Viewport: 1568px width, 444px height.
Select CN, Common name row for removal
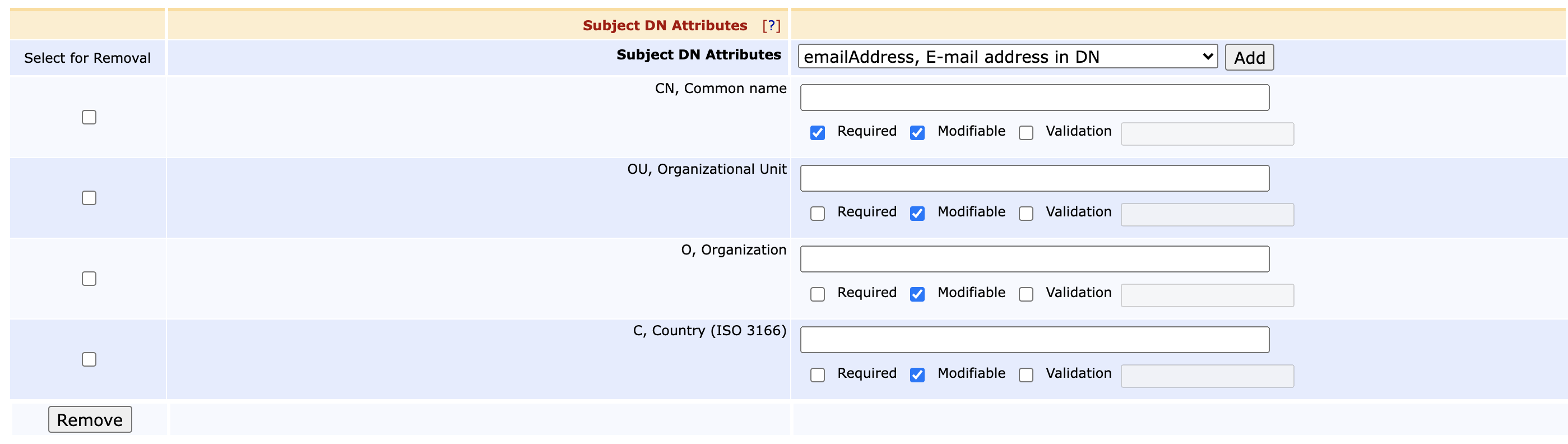[89, 117]
